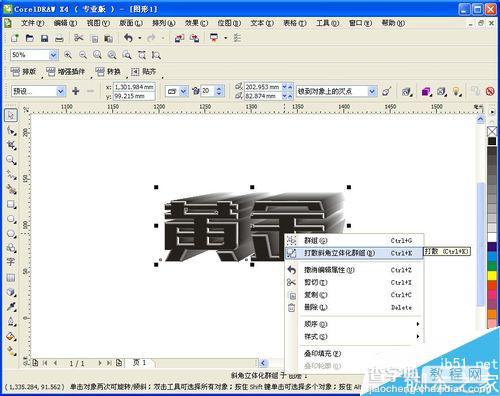Choose 群组(G) from context menu
The width and height of the screenshot is (500, 396).
(x=354, y=240)
